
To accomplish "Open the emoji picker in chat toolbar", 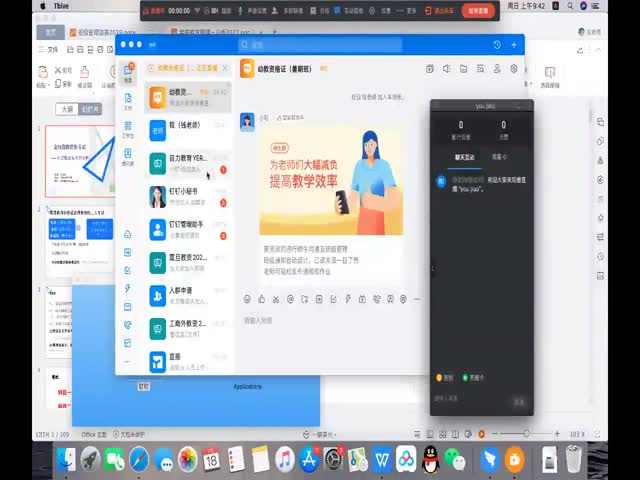I will pos(247,299).
